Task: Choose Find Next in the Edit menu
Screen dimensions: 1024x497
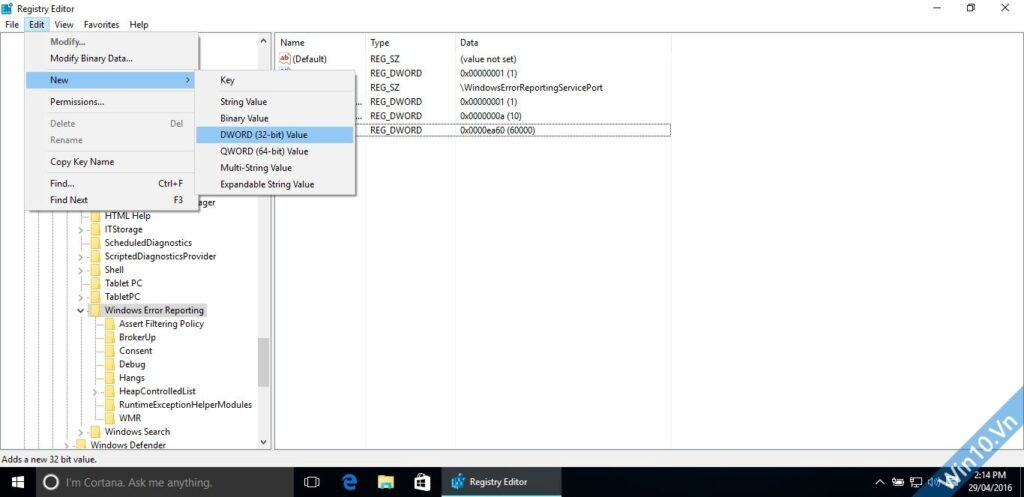Action: point(112,200)
